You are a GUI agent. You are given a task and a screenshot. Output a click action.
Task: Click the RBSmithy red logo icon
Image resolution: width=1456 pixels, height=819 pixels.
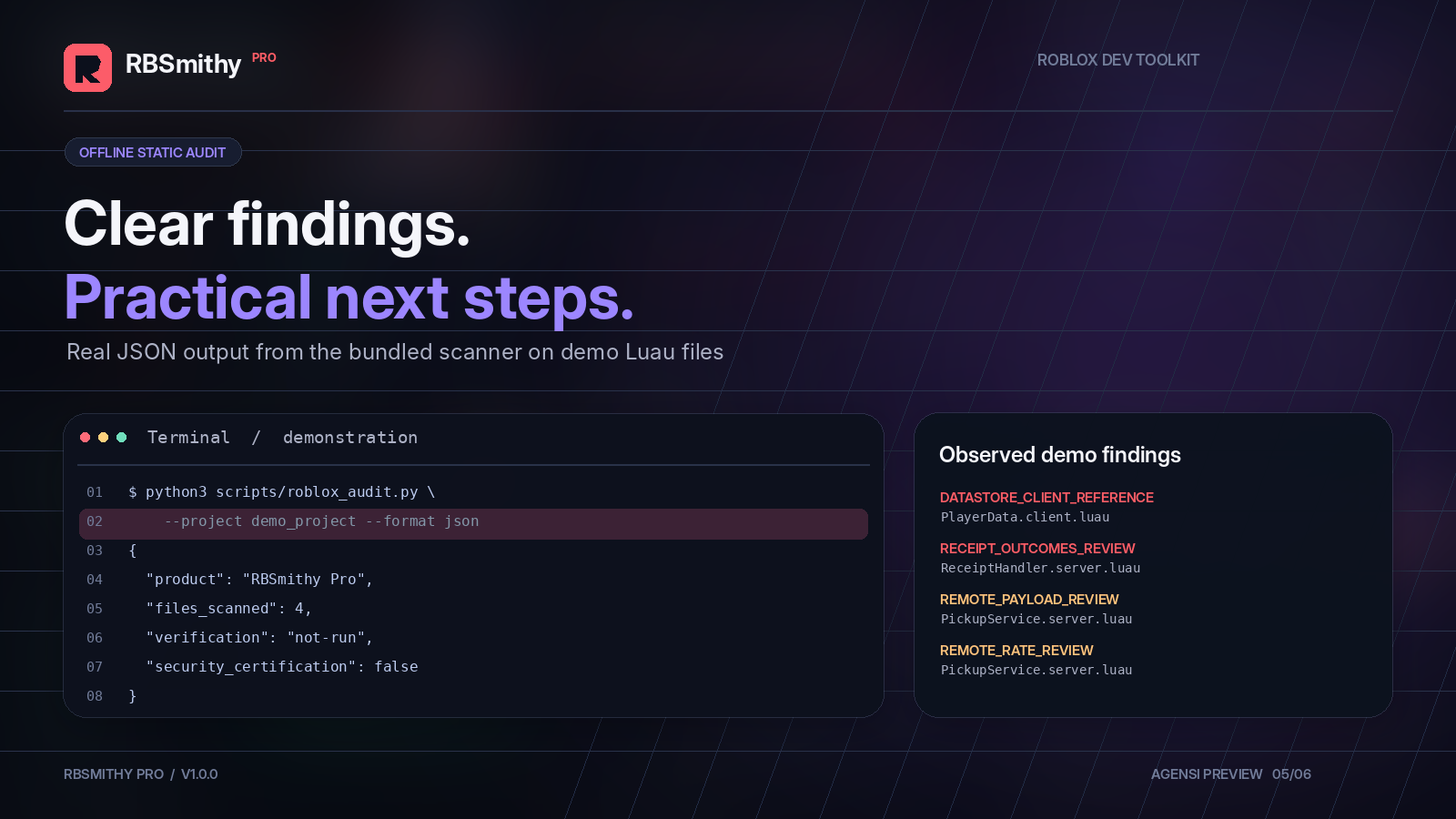click(x=87, y=67)
